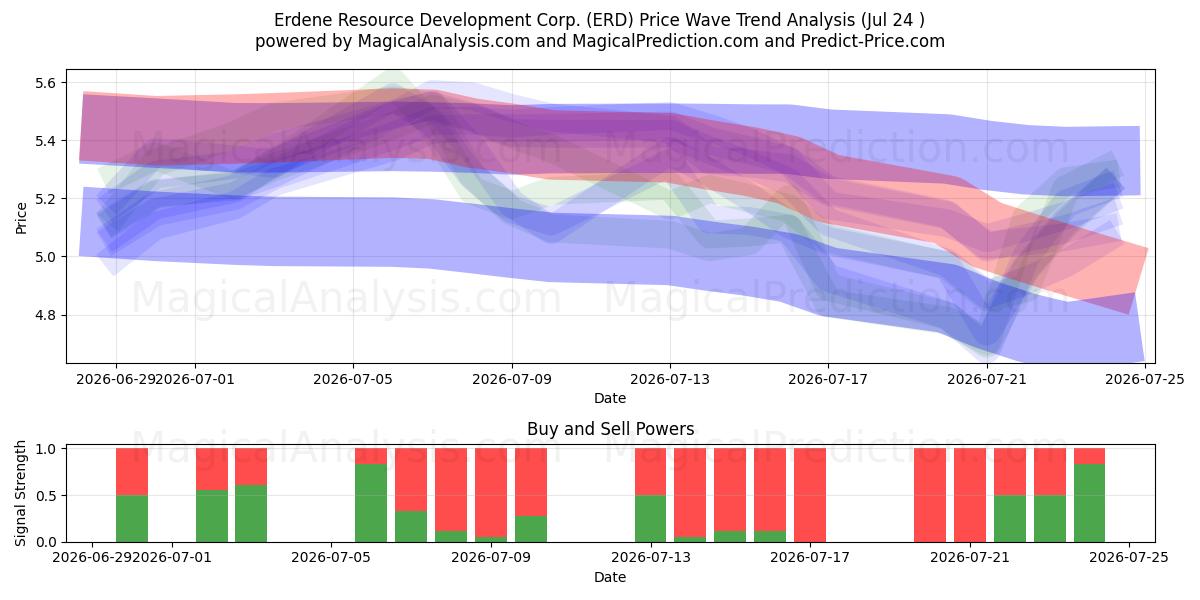Click the 2026-07-13 date on price chart axis
Image resolution: width=1200 pixels, height=600 pixels.
pyautogui.click(x=670, y=379)
